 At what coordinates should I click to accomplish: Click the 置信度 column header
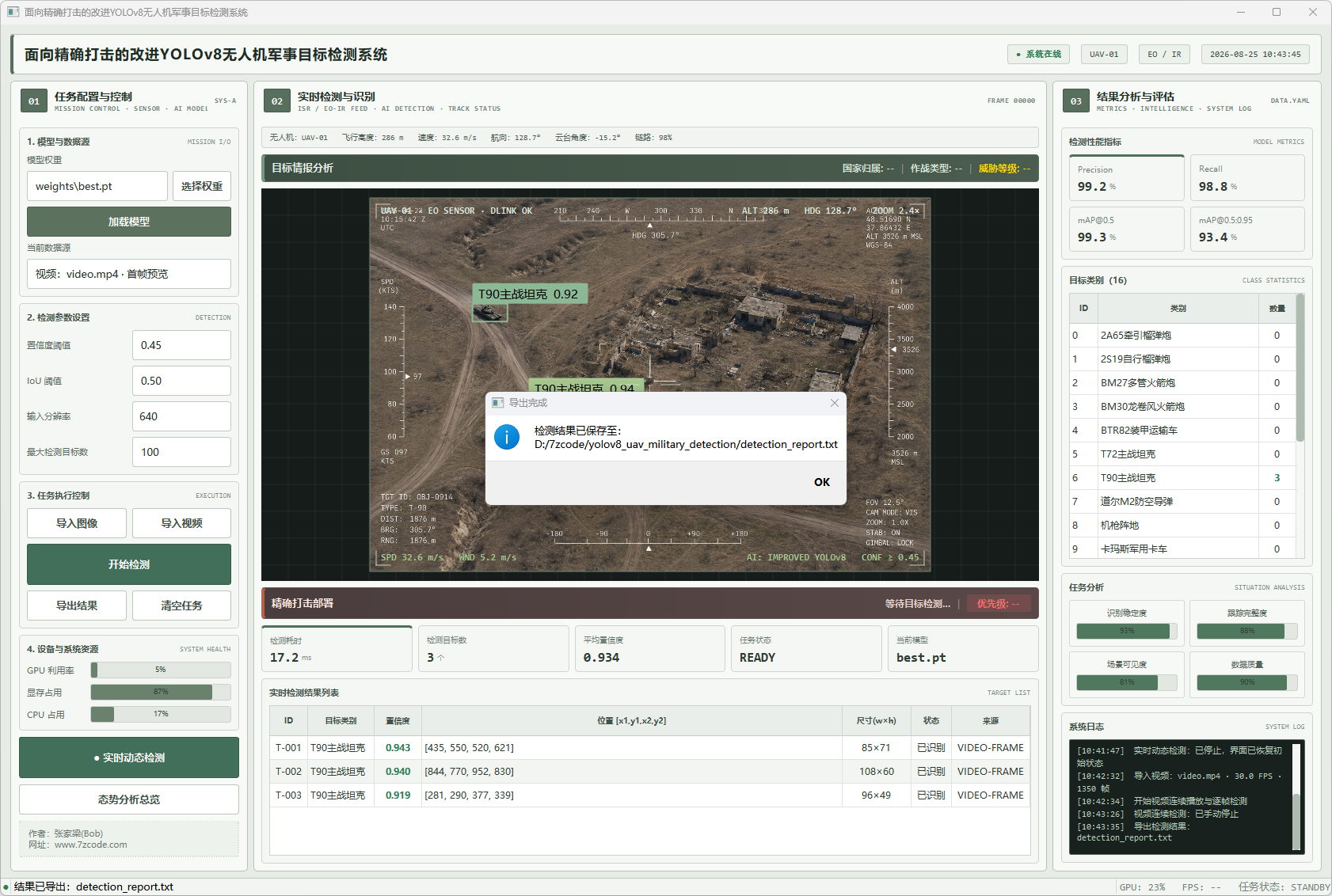pos(398,721)
